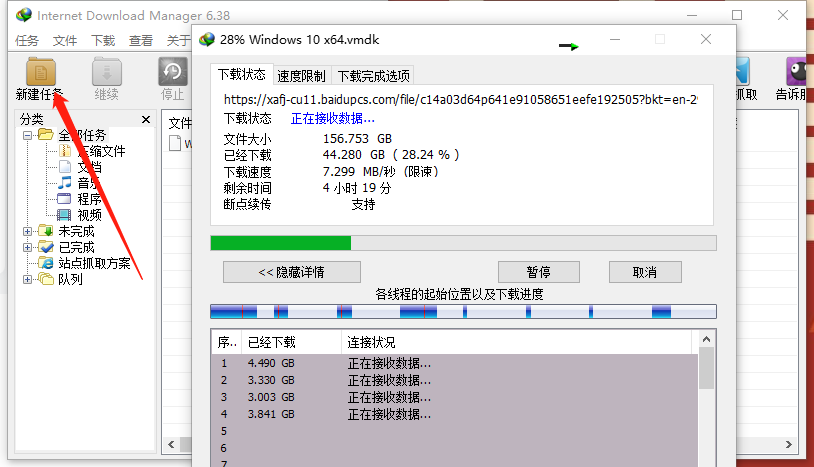Click the 156.753 GB file size value
Viewport: 814px width, 467px height.
click(357, 139)
